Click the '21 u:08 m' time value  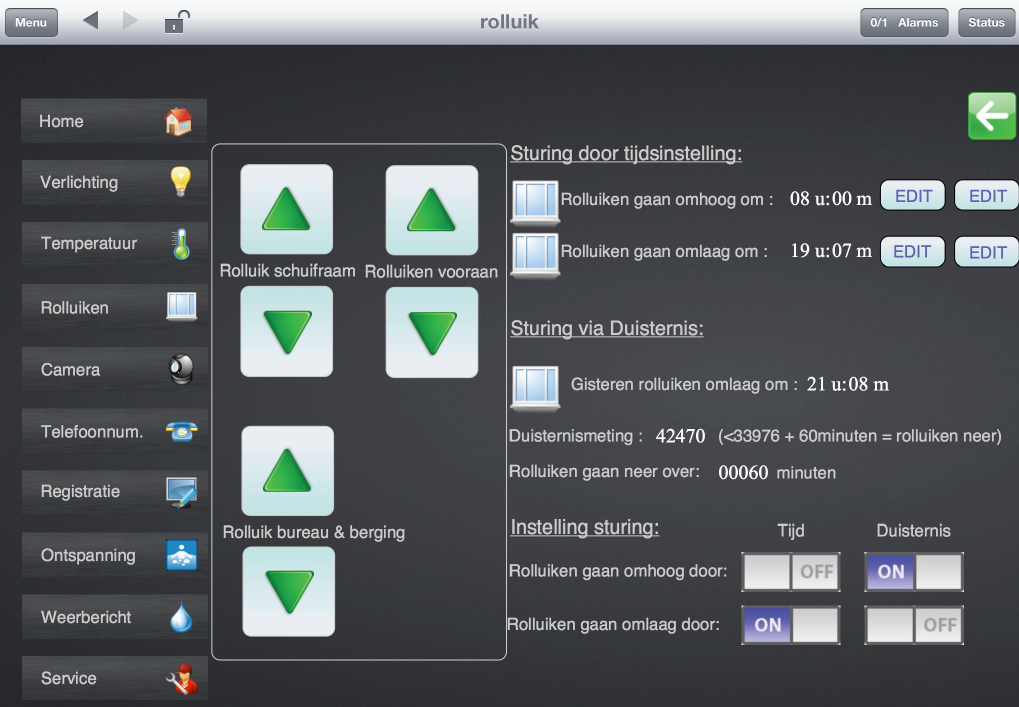[847, 384]
